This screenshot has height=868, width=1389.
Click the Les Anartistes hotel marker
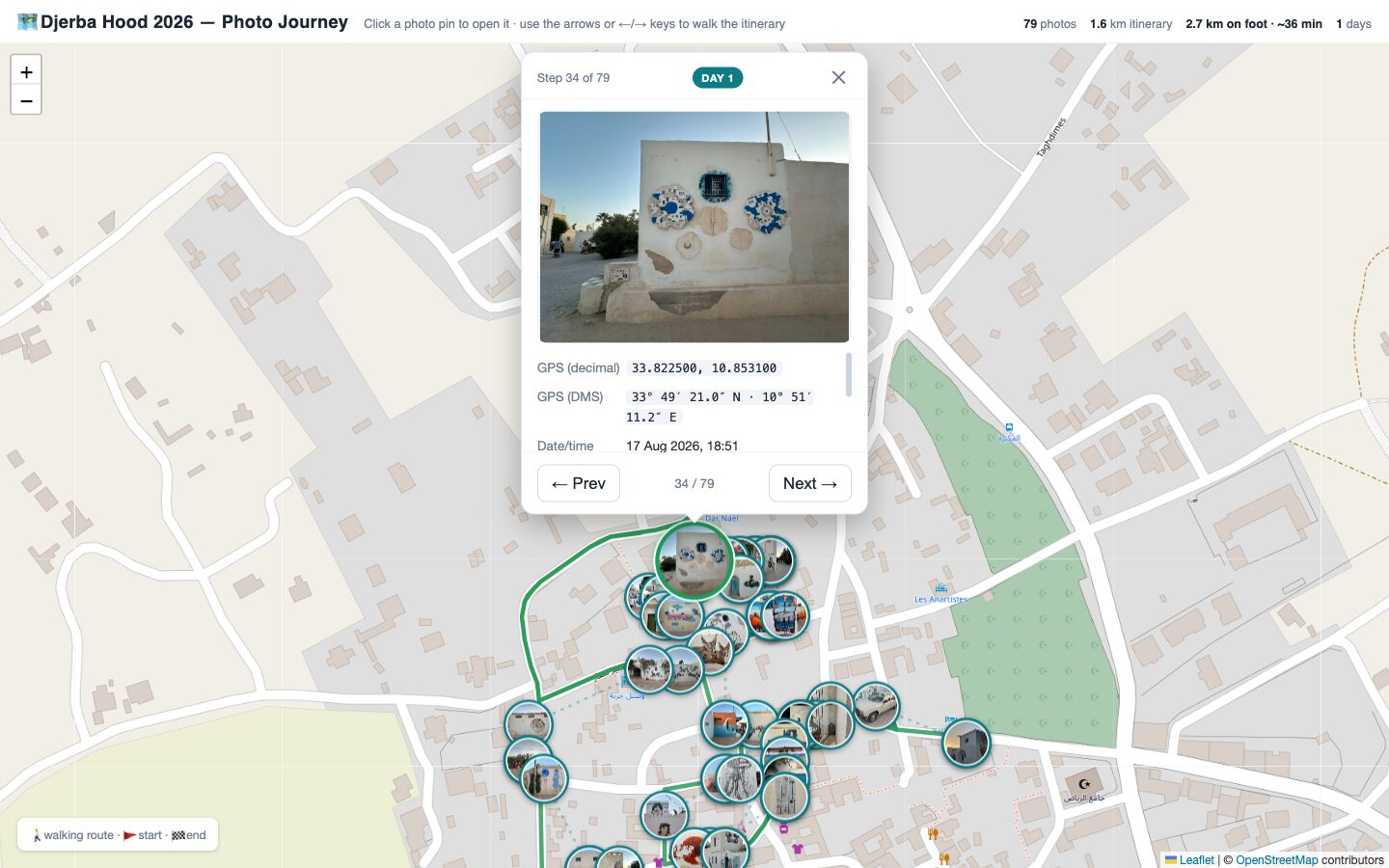(x=940, y=588)
